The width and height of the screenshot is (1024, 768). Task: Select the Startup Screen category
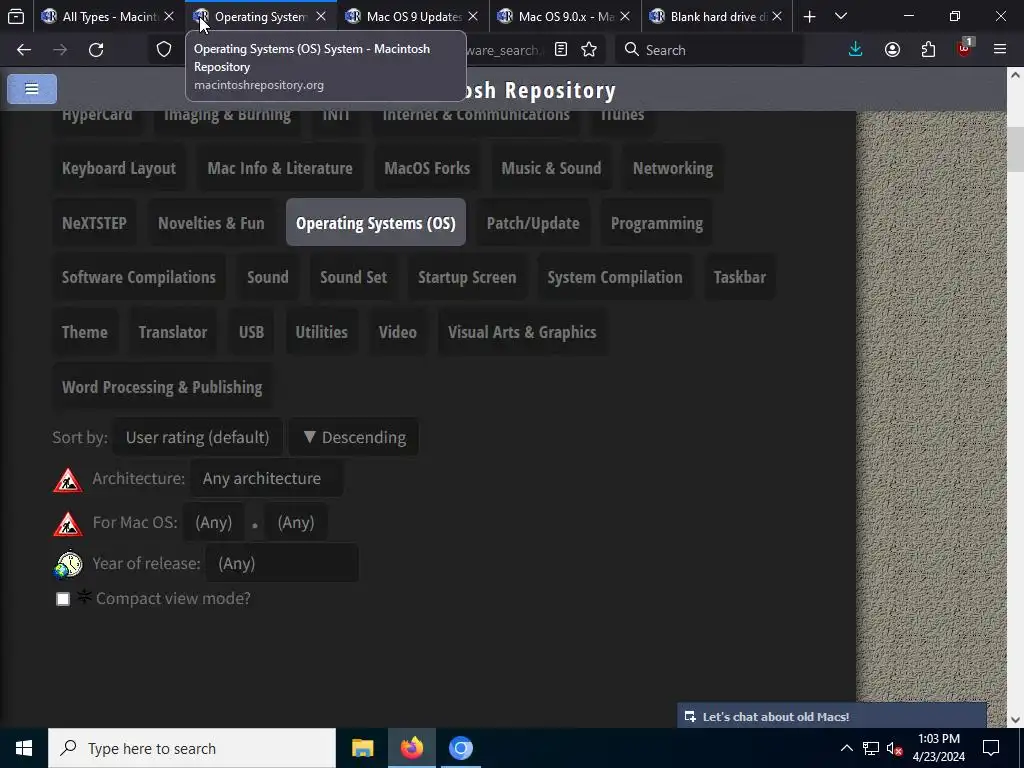coord(467,278)
